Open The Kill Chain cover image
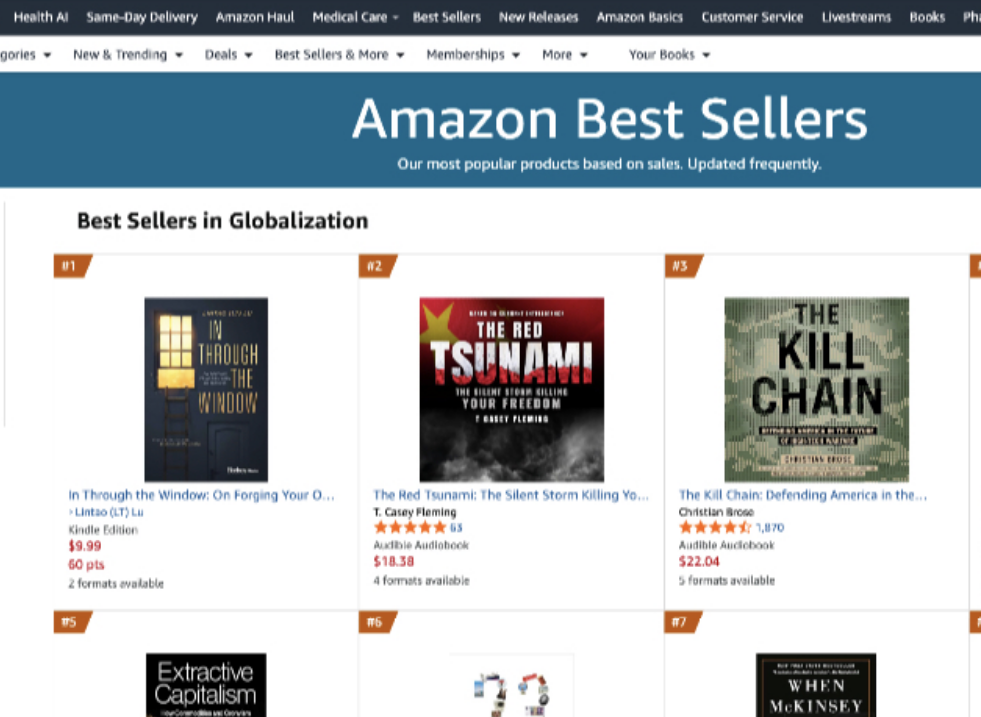981x717 pixels. (816, 389)
